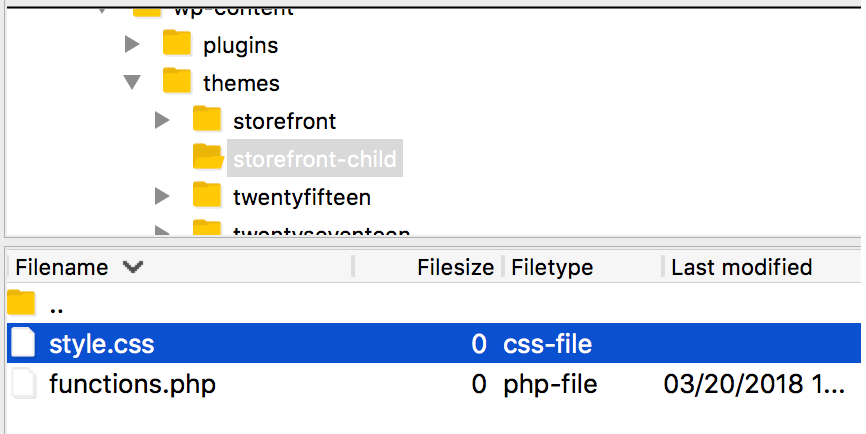Viewport: 866px width, 434px height.
Task: Expand the storefront folder arrow
Action: [162, 120]
